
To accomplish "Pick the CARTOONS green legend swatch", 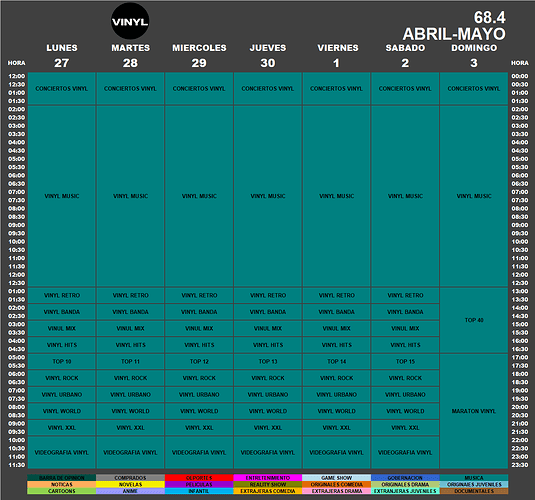I will (x=62, y=491).
